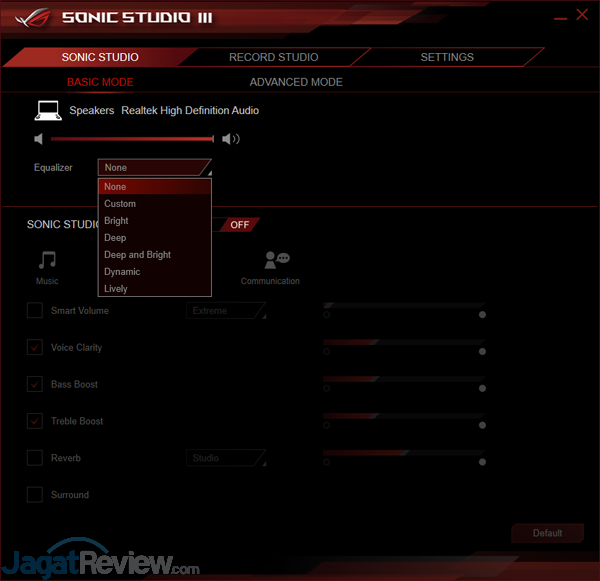Click the Reverb level slider

tap(404, 453)
